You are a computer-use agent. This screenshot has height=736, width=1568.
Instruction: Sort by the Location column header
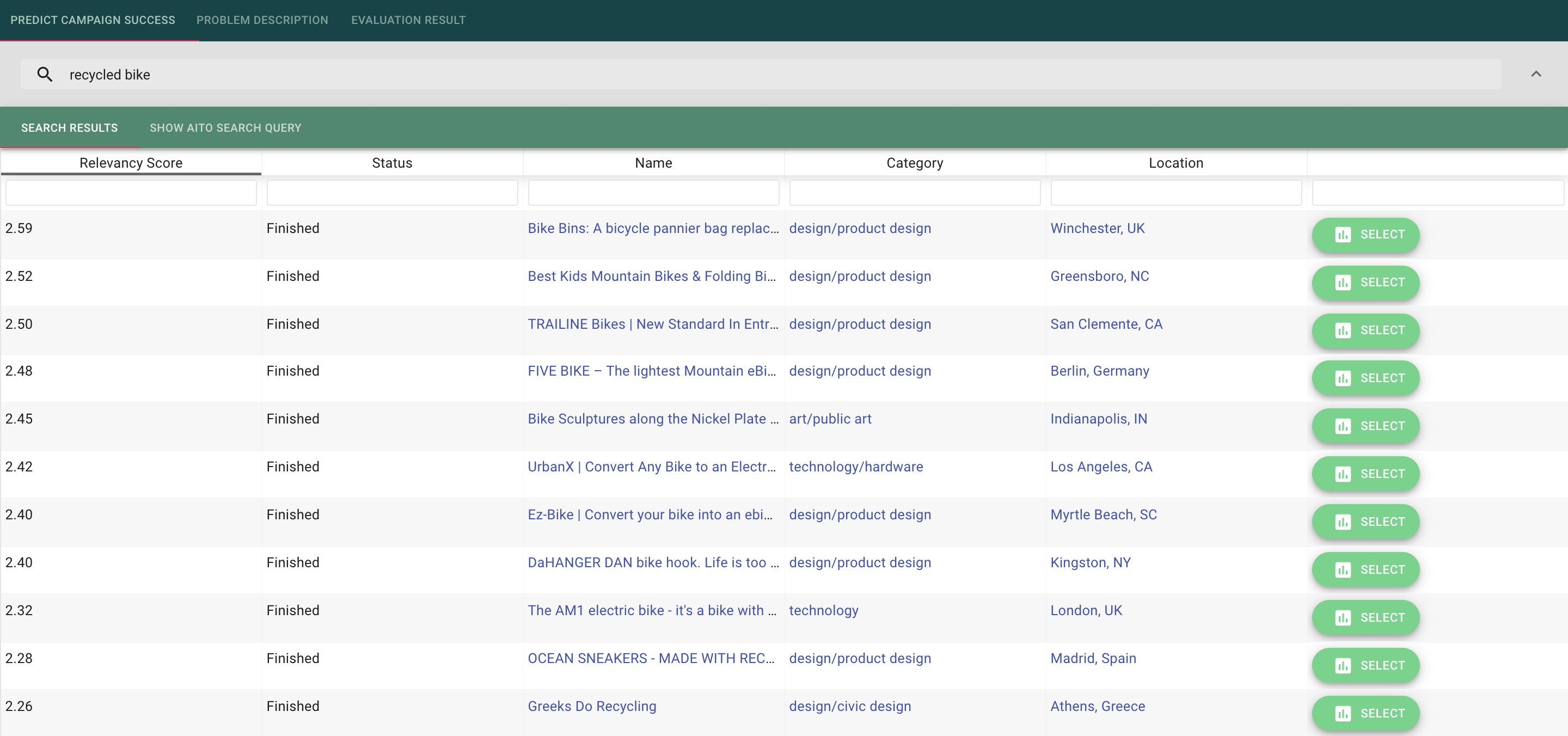tap(1175, 163)
